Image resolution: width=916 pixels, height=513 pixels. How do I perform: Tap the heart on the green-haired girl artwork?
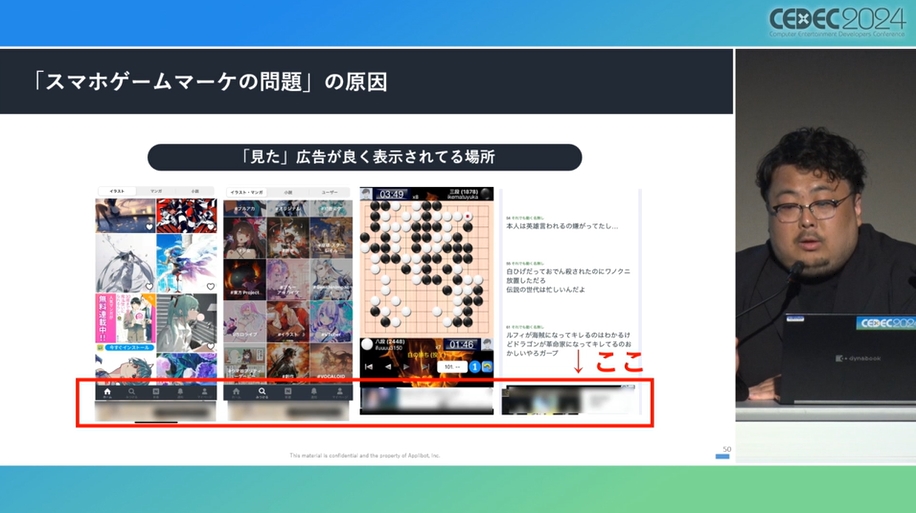pos(210,346)
